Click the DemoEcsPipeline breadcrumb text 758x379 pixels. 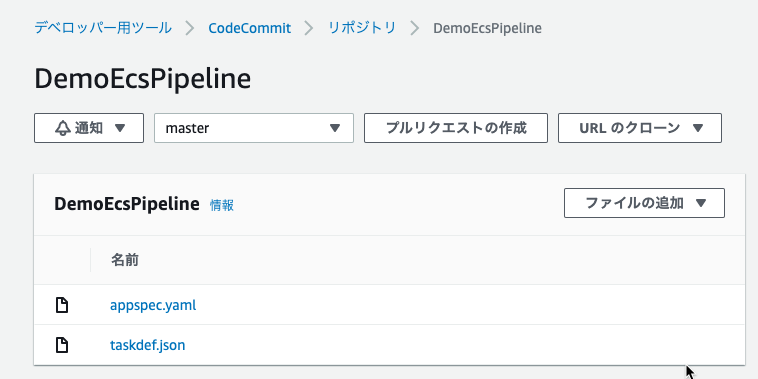pyautogui.click(x=487, y=28)
